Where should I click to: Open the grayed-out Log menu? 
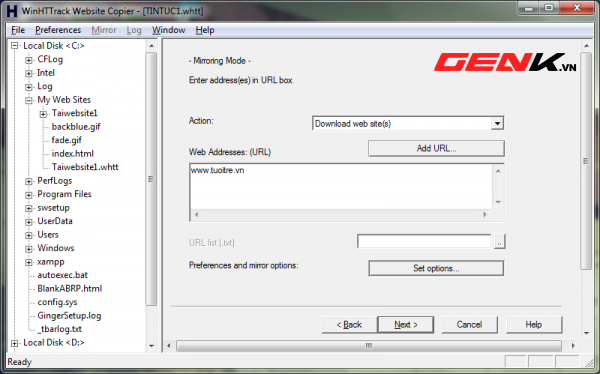(x=134, y=30)
